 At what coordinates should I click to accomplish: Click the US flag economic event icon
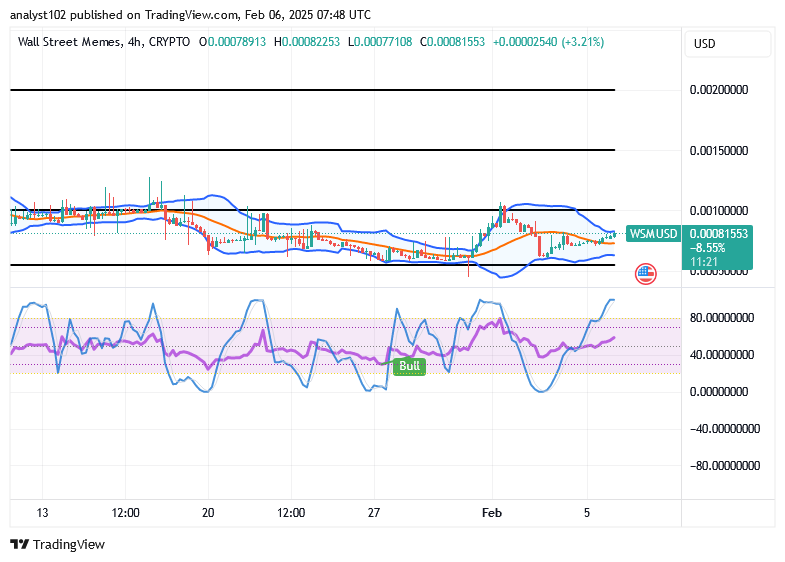(x=645, y=274)
